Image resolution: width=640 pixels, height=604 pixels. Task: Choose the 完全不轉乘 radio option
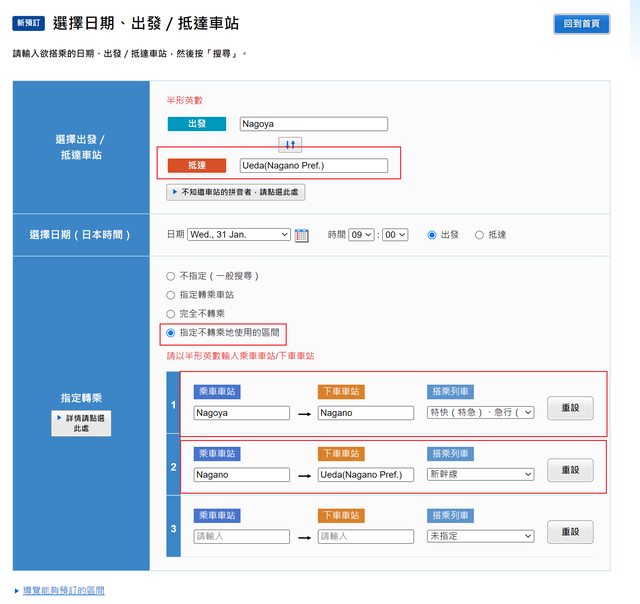[x=170, y=314]
